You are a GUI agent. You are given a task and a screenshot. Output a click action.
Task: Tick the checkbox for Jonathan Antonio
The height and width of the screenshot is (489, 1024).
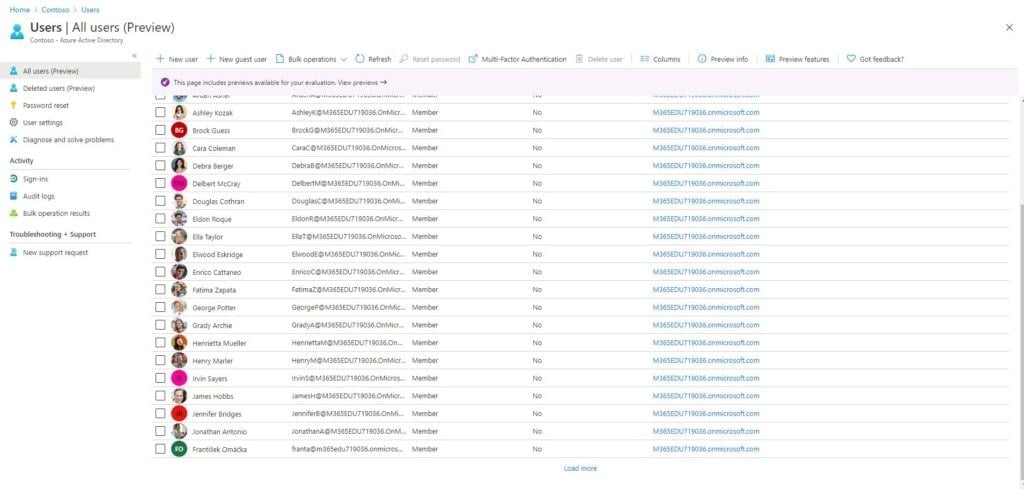(160, 431)
